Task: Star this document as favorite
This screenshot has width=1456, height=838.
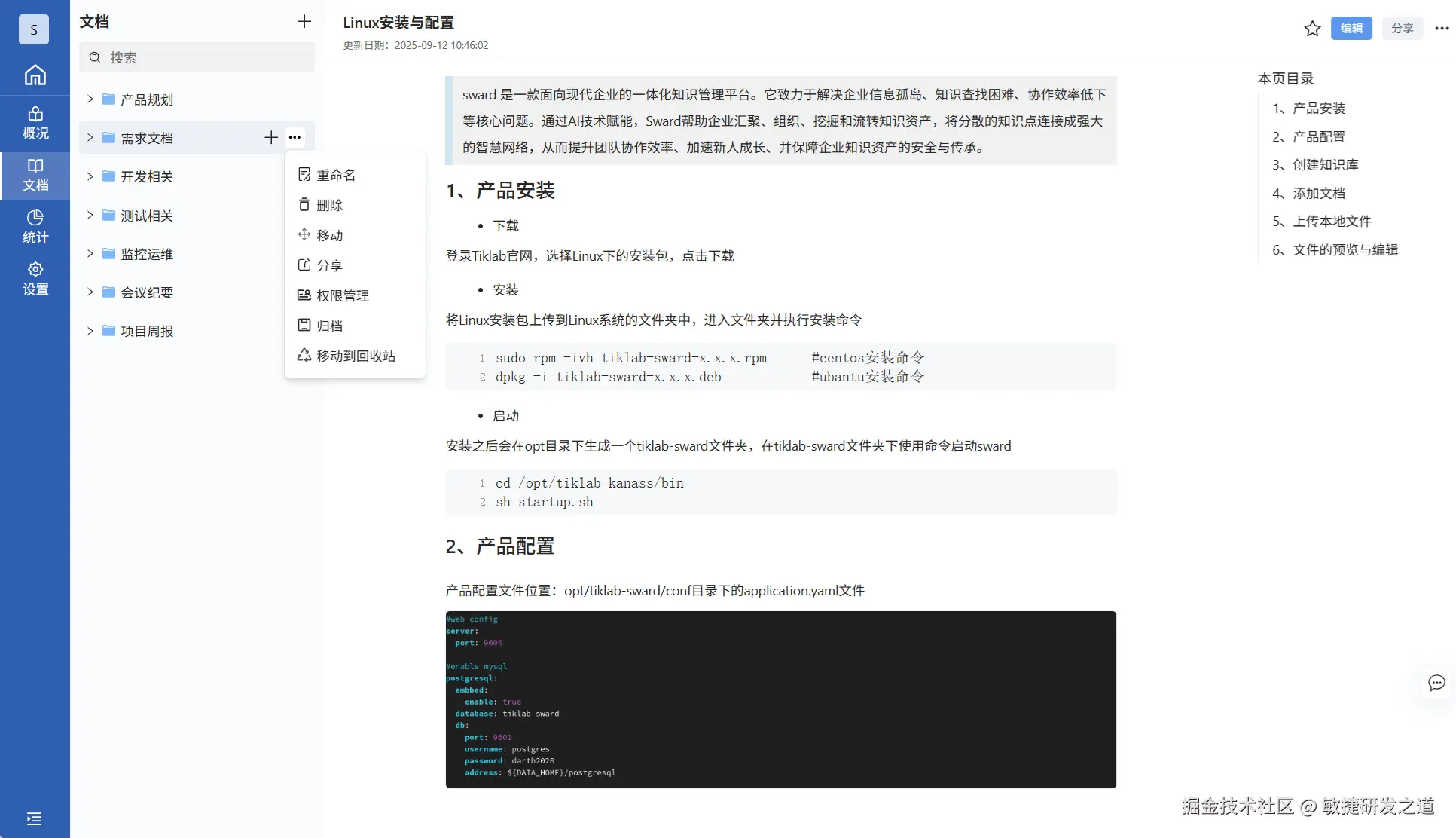Action: point(1312,29)
